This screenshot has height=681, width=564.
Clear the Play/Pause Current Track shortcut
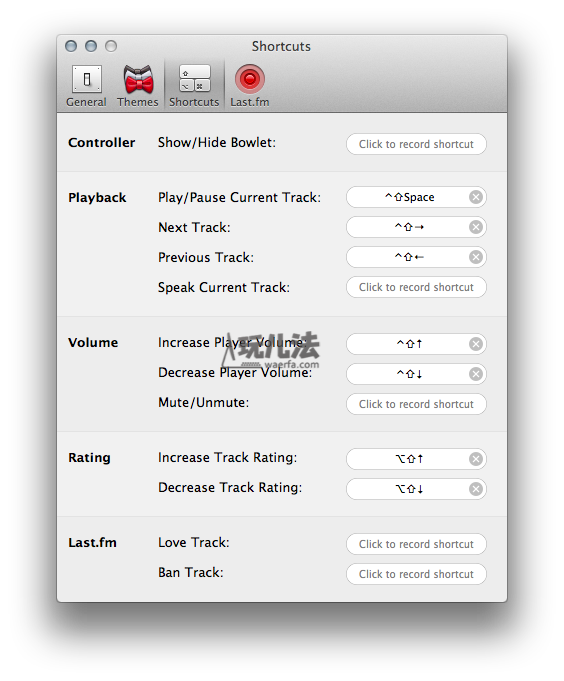tap(476, 197)
